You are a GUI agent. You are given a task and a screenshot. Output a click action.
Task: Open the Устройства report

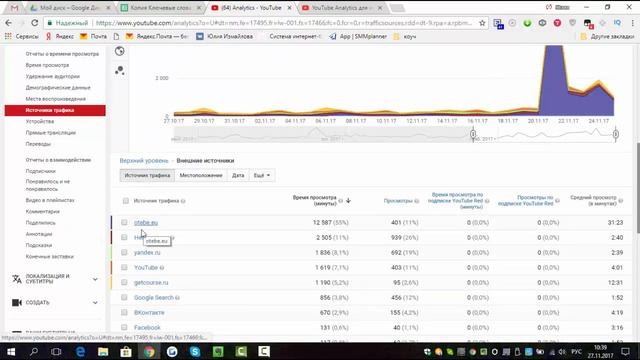click(x=40, y=122)
